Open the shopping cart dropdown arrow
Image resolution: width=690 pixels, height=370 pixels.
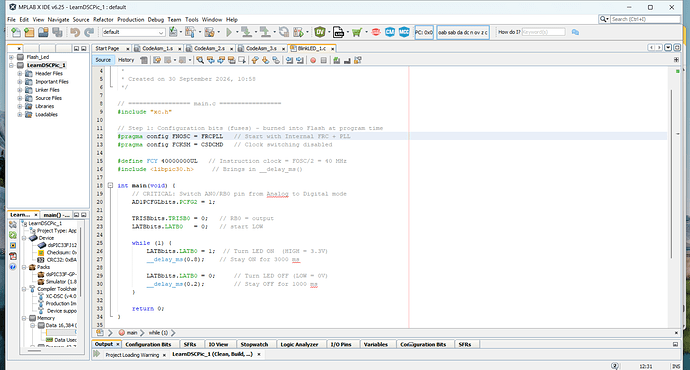[x=366, y=32]
